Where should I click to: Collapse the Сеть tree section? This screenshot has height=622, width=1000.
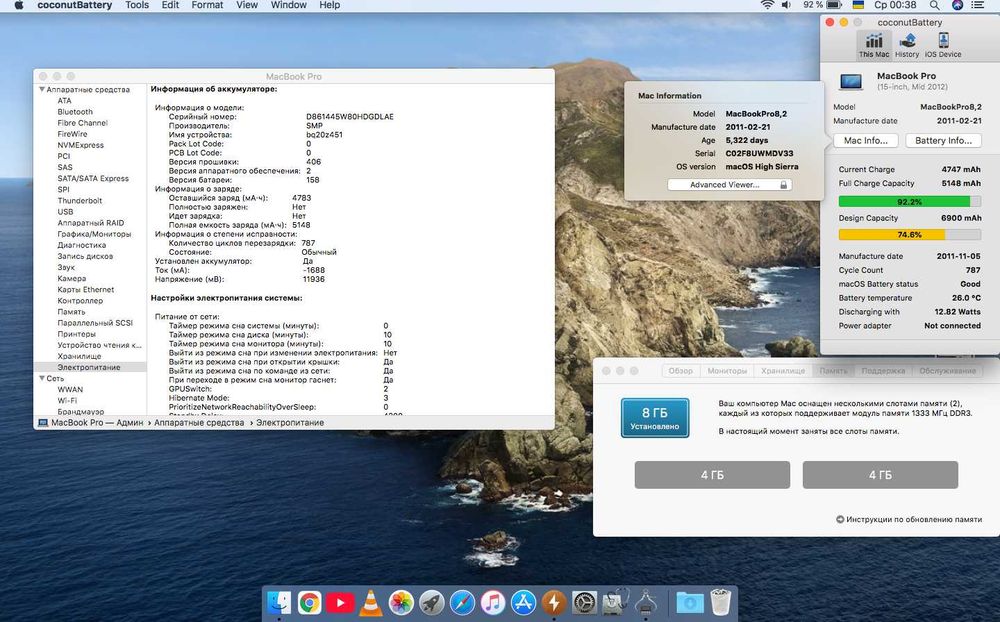[x=42, y=378]
